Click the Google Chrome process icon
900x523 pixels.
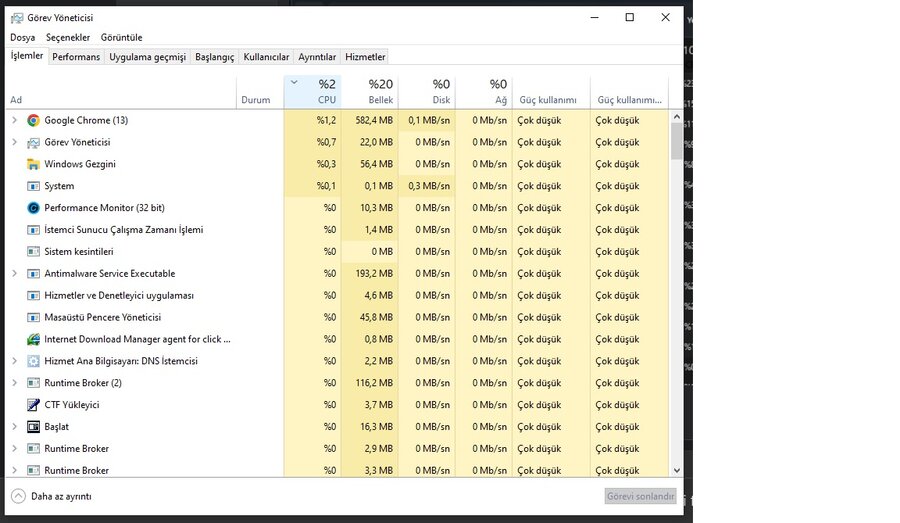33,120
